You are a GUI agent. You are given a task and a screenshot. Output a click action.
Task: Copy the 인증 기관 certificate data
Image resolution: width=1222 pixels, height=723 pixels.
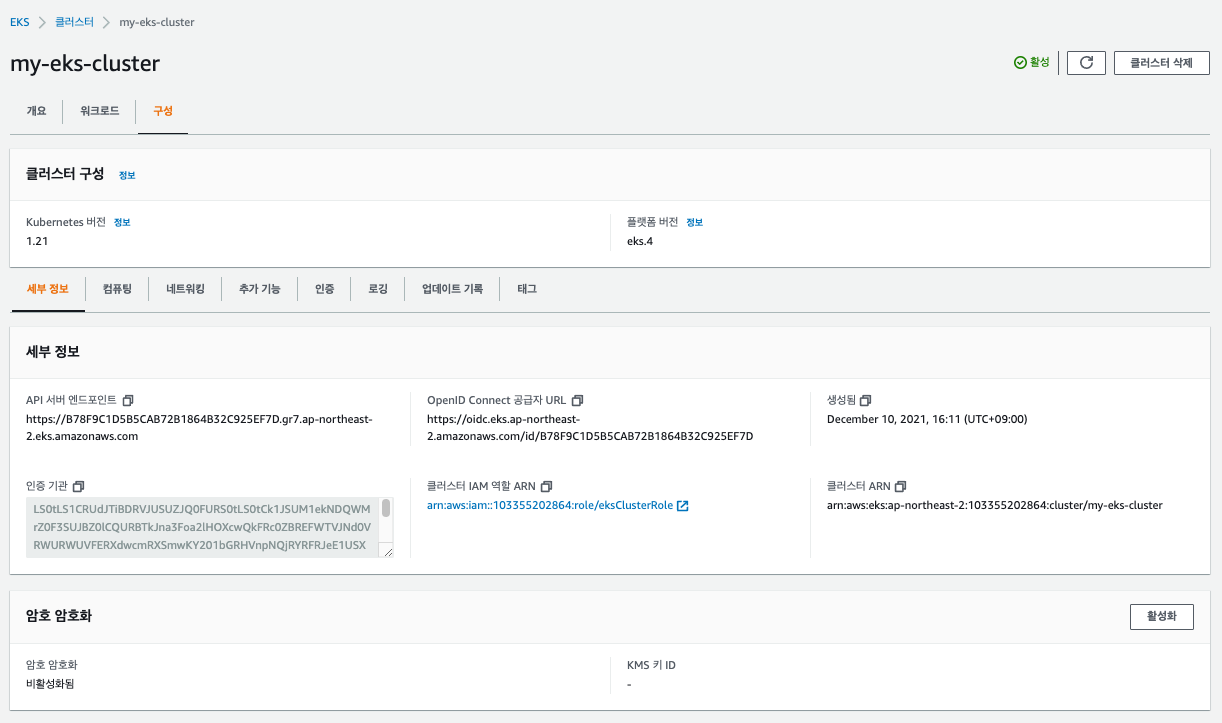coord(79,486)
